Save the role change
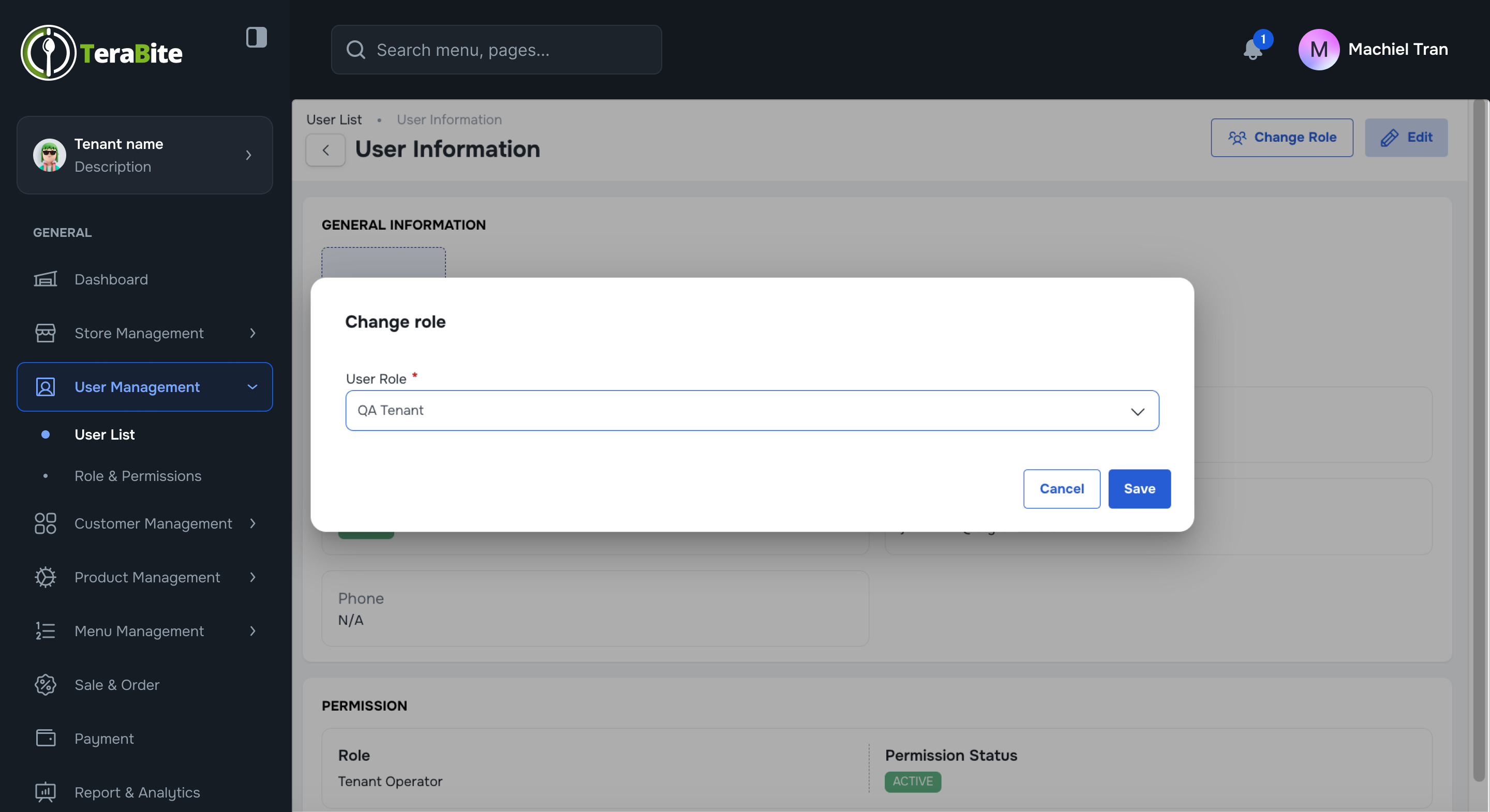This screenshot has height=812, width=1490. tap(1139, 489)
